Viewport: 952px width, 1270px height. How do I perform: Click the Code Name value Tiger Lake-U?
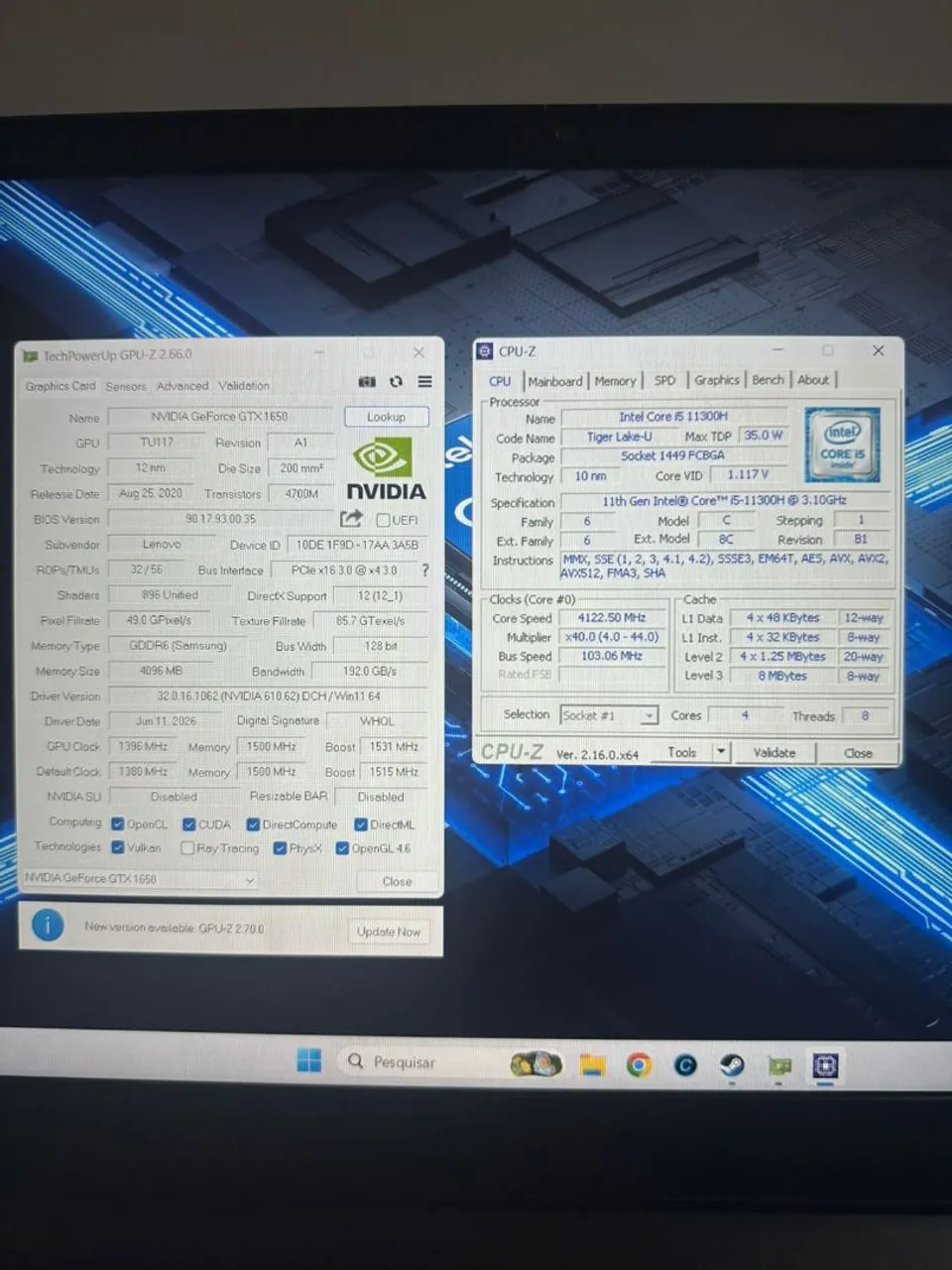coord(620,437)
